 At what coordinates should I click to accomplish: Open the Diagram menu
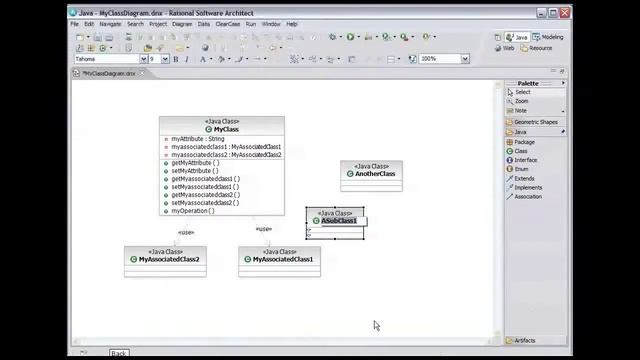[182, 24]
